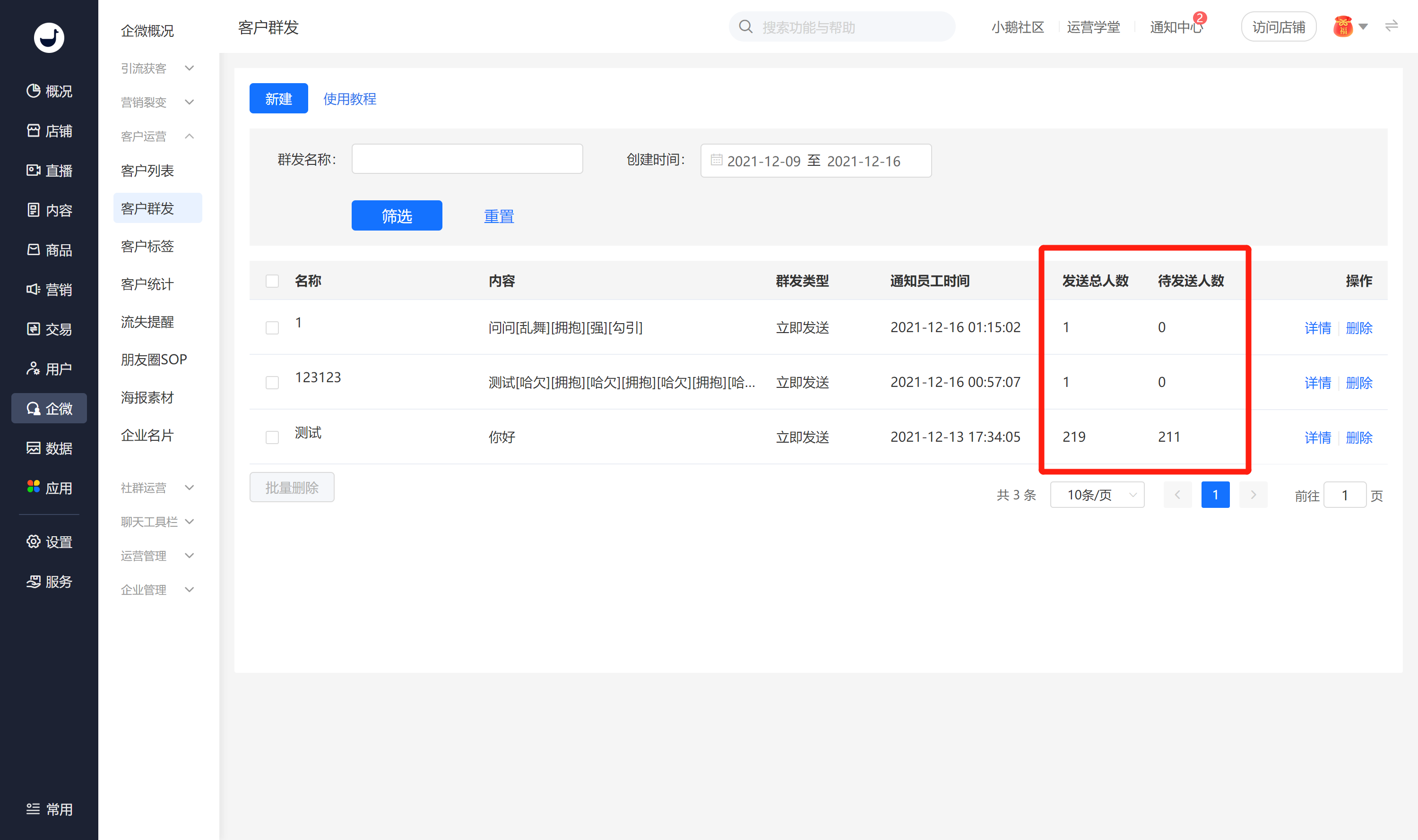Viewport: 1418px width, 840px height.
Task: Check the row named 123123
Action: [272, 383]
